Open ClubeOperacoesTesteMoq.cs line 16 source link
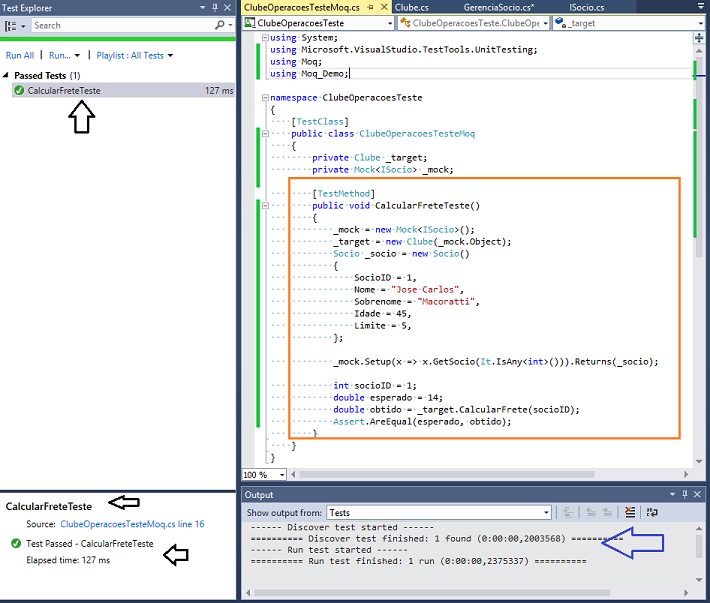710x603 pixels. pos(132,524)
